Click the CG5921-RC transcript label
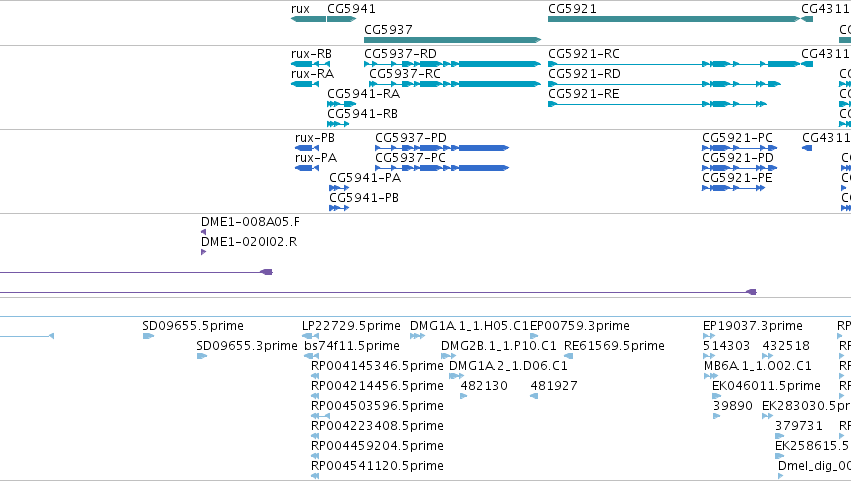Screen dimensions: 851x481 coord(583,54)
